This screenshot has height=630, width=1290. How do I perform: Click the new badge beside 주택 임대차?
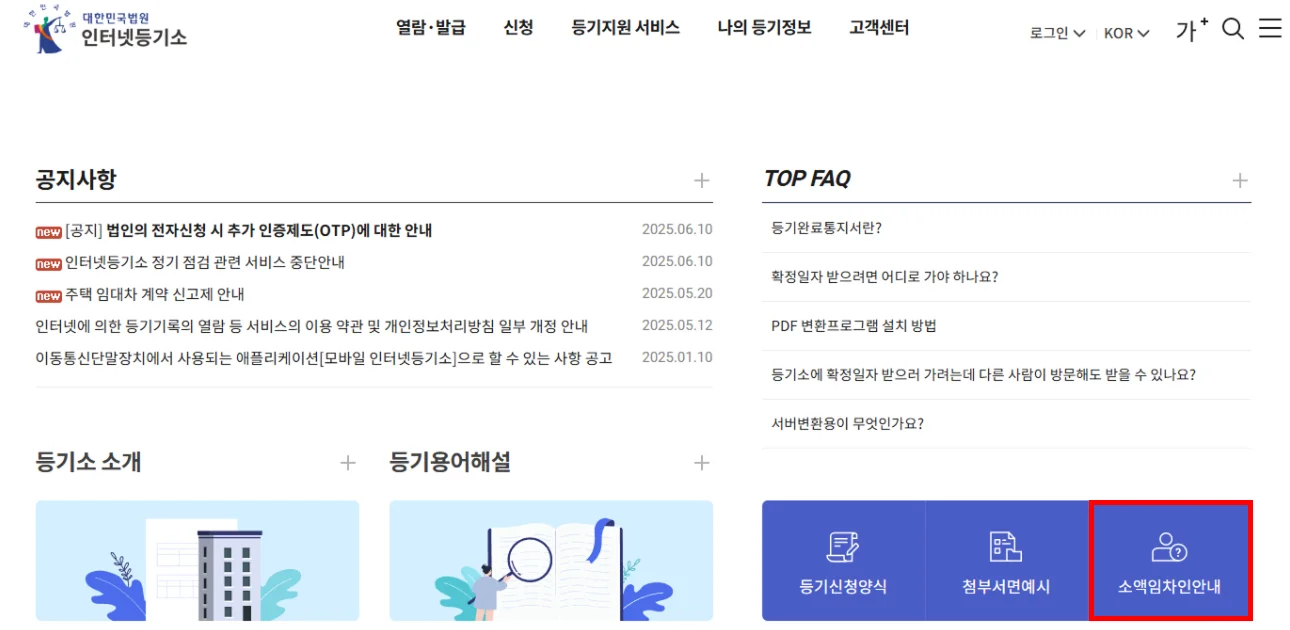(48, 296)
